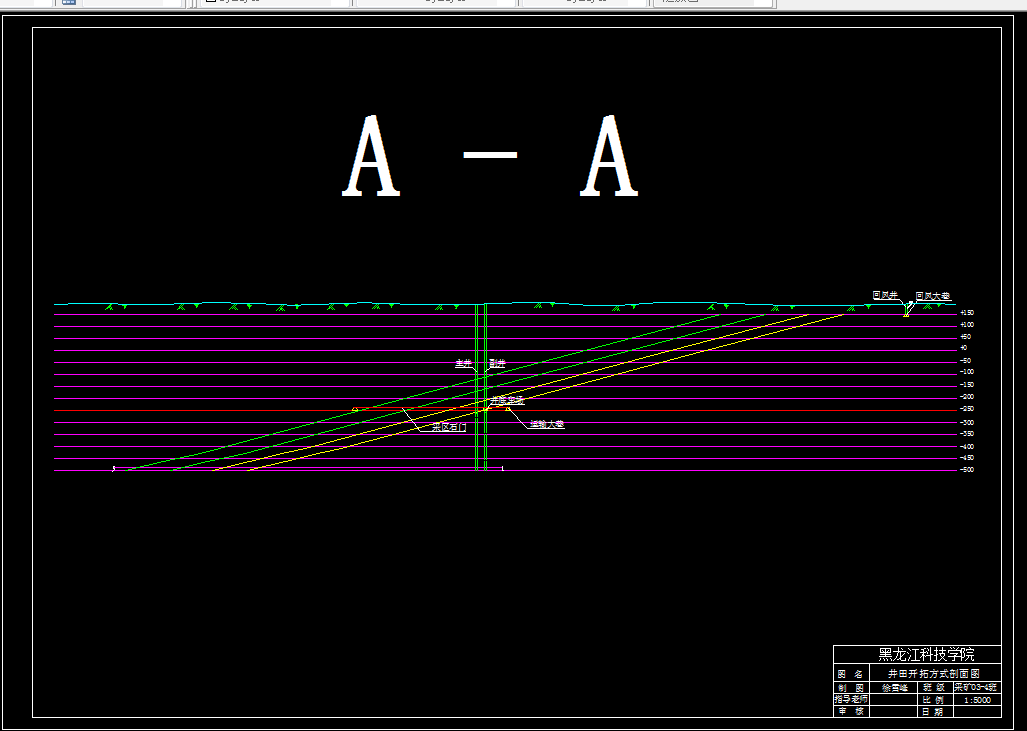Click the 副井 shaft label
Image resolution: width=1027 pixels, height=731 pixels.
point(497,363)
